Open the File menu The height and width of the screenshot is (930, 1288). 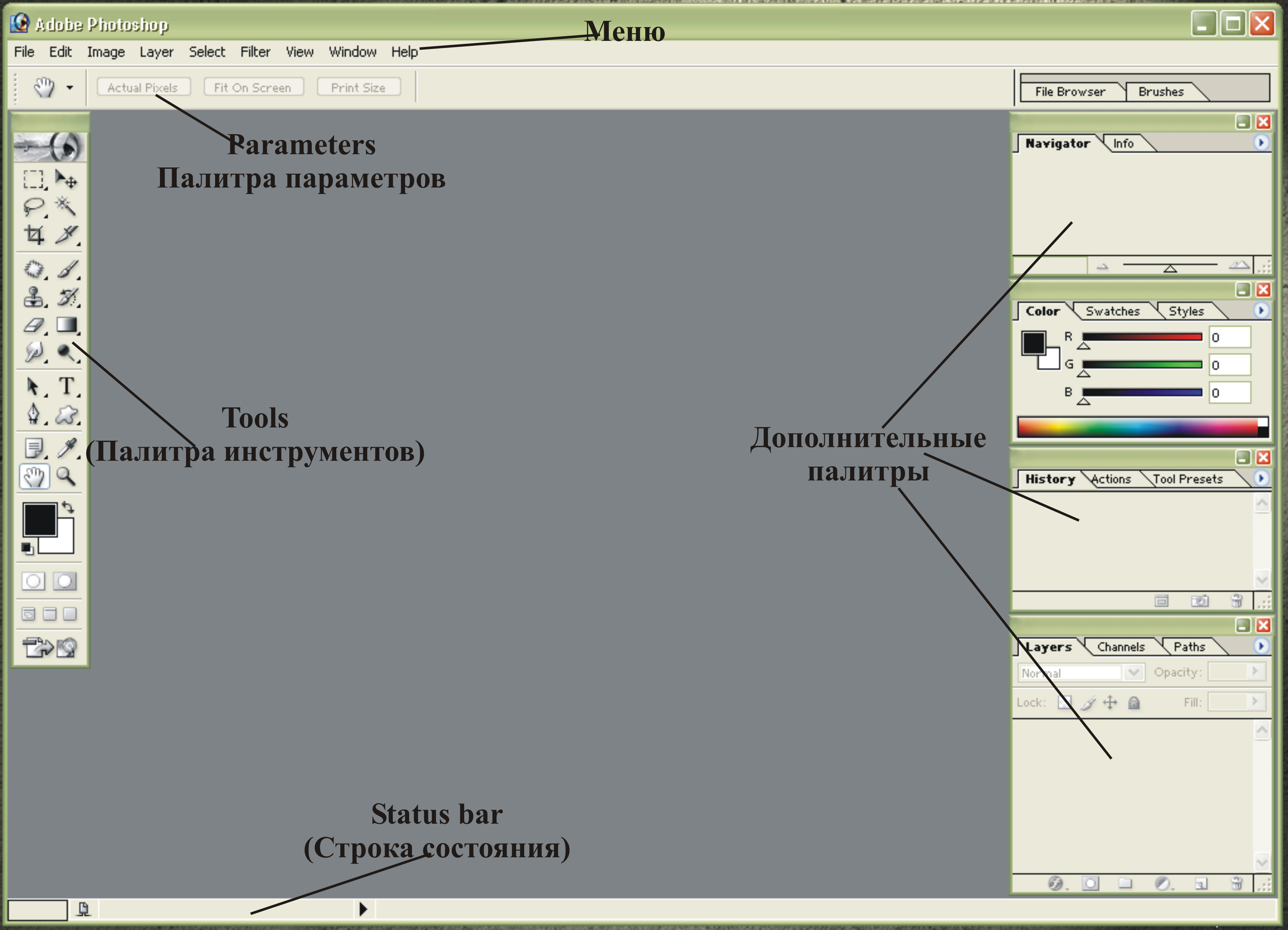(25, 52)
